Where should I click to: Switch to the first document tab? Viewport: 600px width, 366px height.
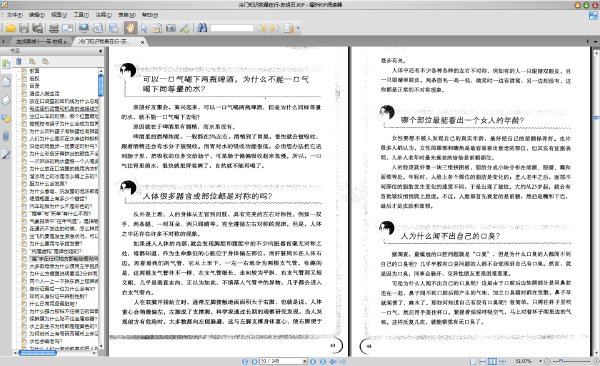coord(41,41)
